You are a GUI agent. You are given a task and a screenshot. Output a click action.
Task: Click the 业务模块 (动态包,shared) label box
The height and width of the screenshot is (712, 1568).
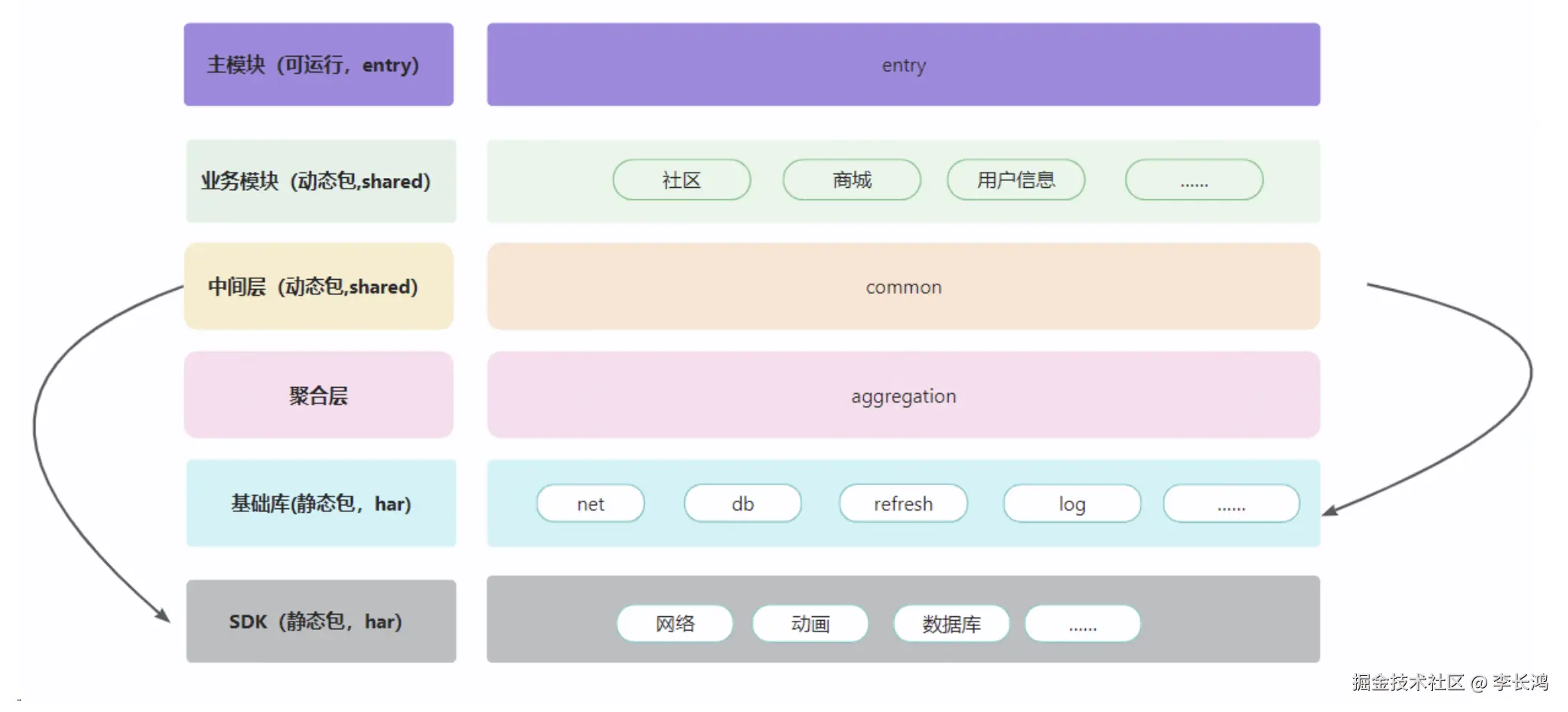[x=321, y=181]
